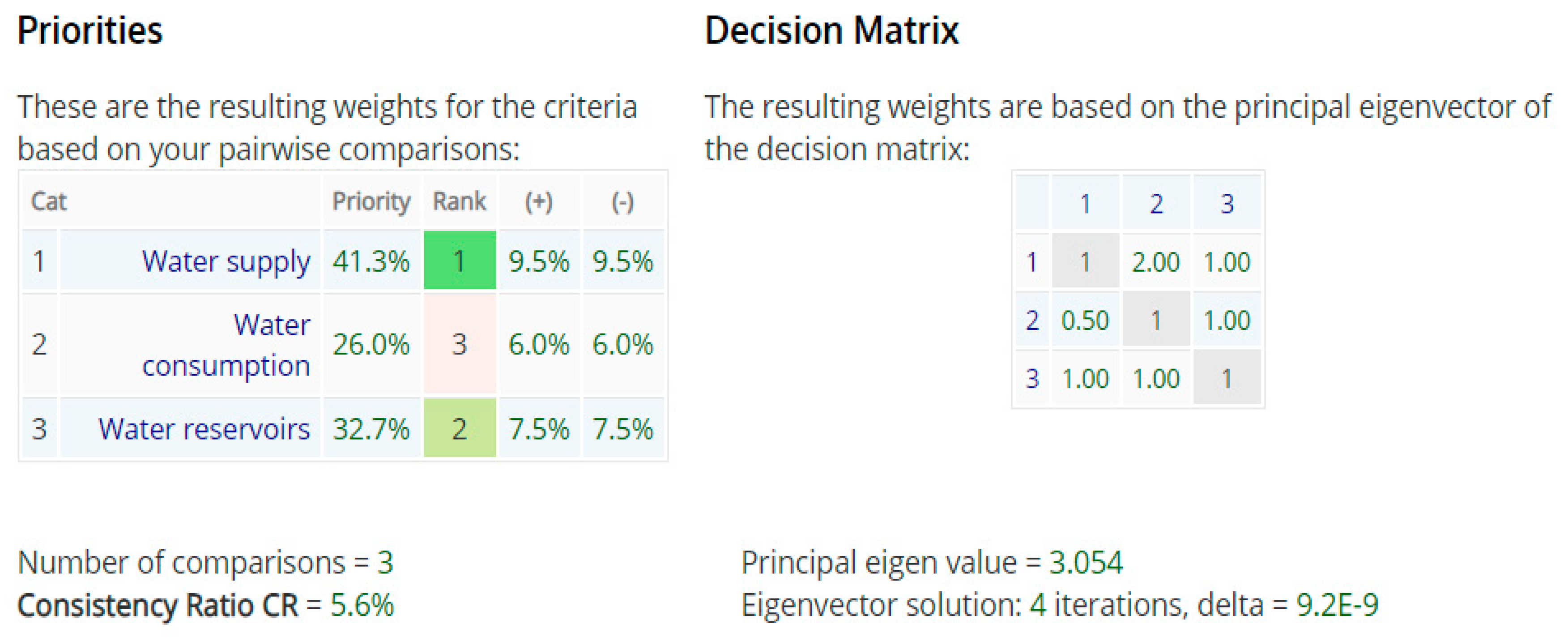
Task: Click the 26.0% priority value
Action: click(371, 345)
